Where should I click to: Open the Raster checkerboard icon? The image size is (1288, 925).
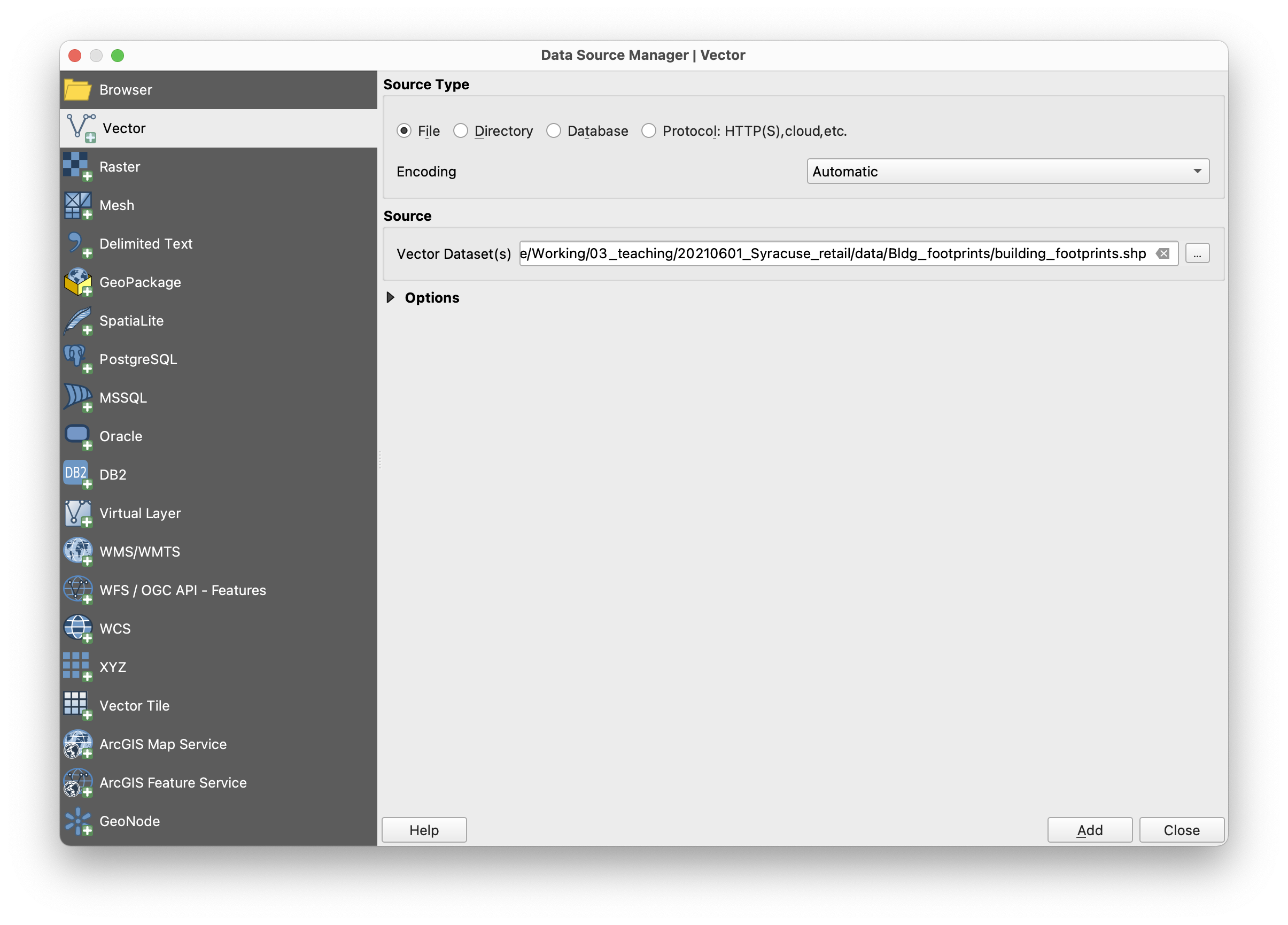[x=77, y=166]
